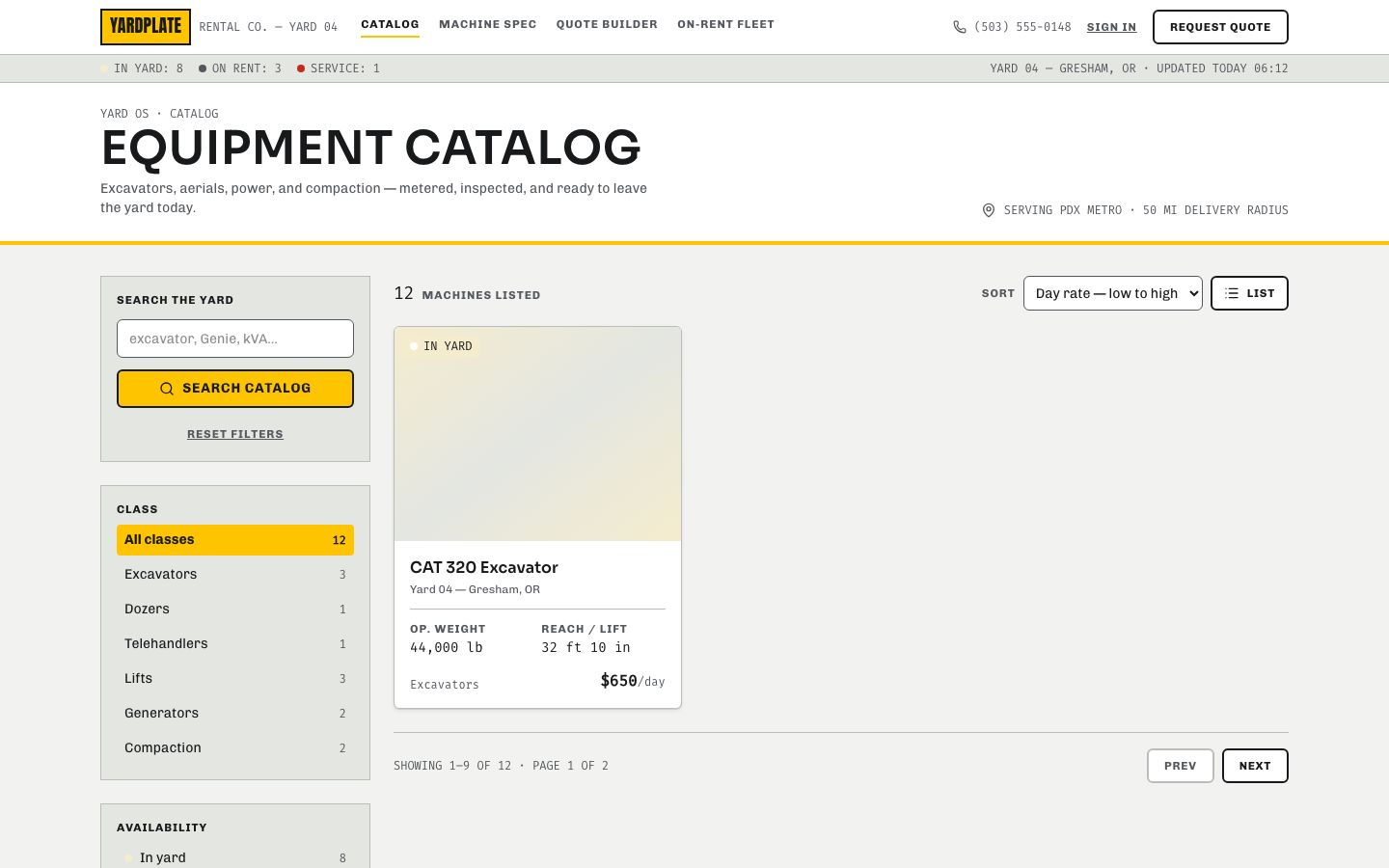This screenshot has width=1389, height=868.
Task: Click the 32 ft 10 in reach value
Action: pyautogui.click(x=586, y=648)
